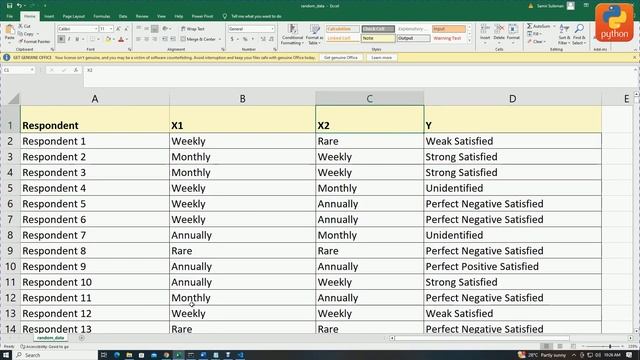Click the Decrease Indent icon
This screenshot has height=360, width=640.
pos(164,39)
